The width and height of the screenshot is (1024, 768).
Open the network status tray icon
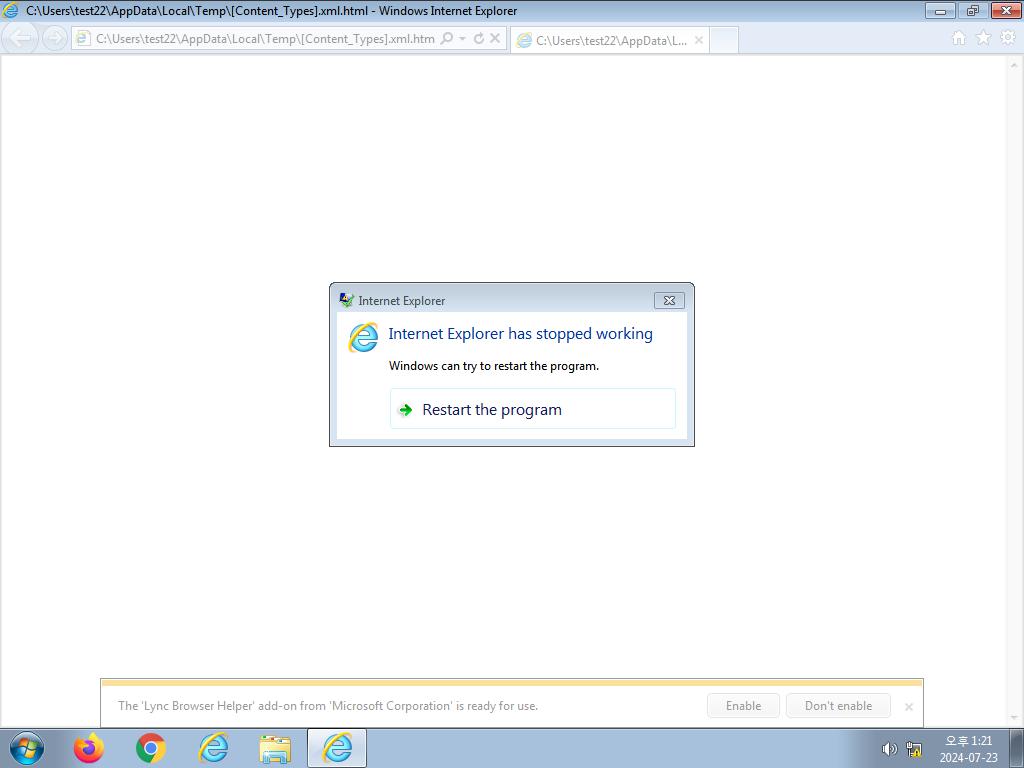point(914,749)
